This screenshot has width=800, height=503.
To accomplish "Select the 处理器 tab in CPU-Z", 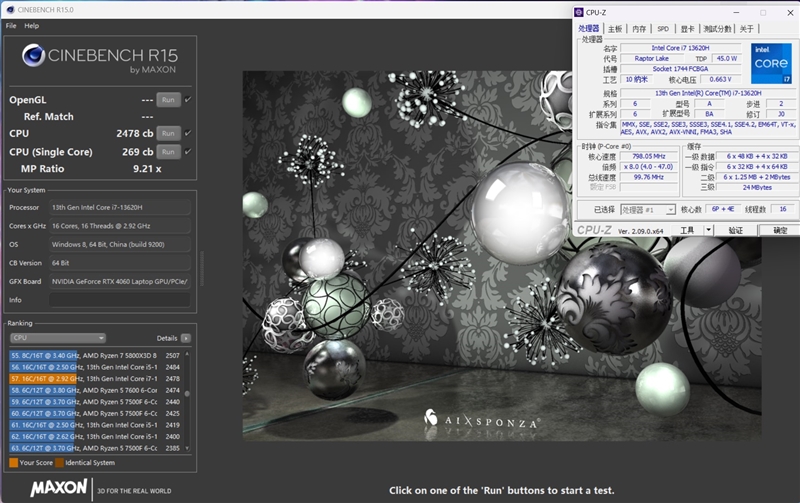I will pos(588,29).
